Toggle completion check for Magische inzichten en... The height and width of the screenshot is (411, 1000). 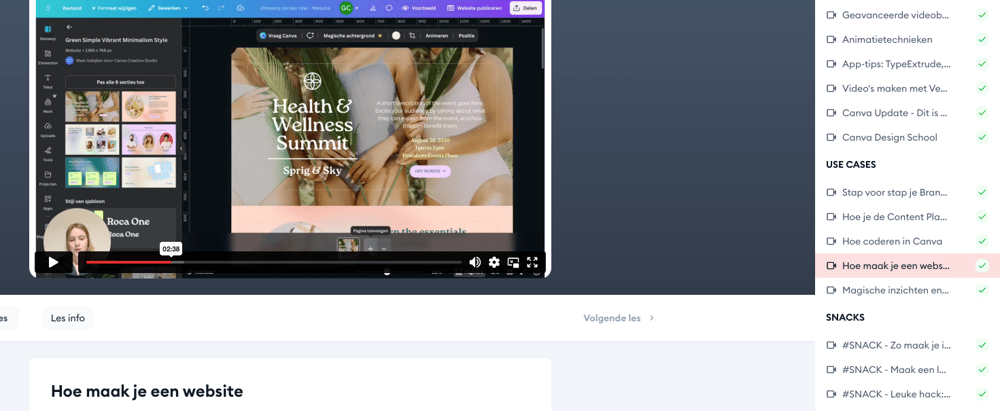[x=982, y=290]
